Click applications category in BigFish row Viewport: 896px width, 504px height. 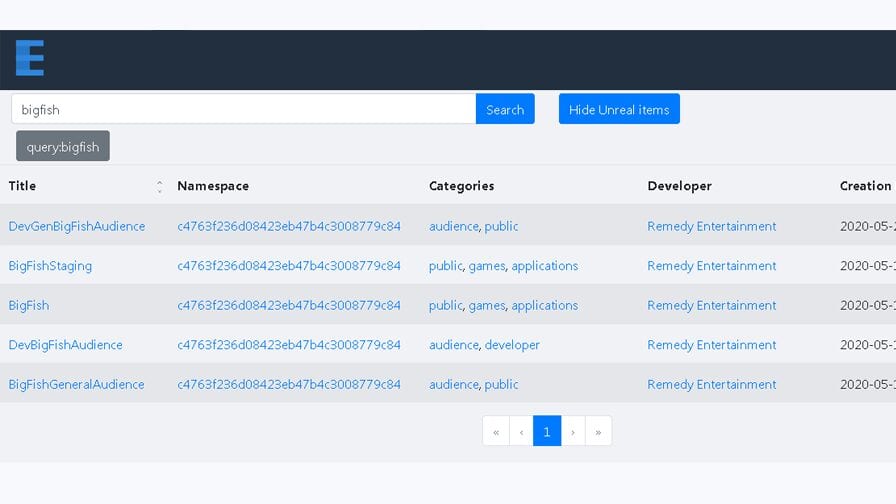[545, 305]
